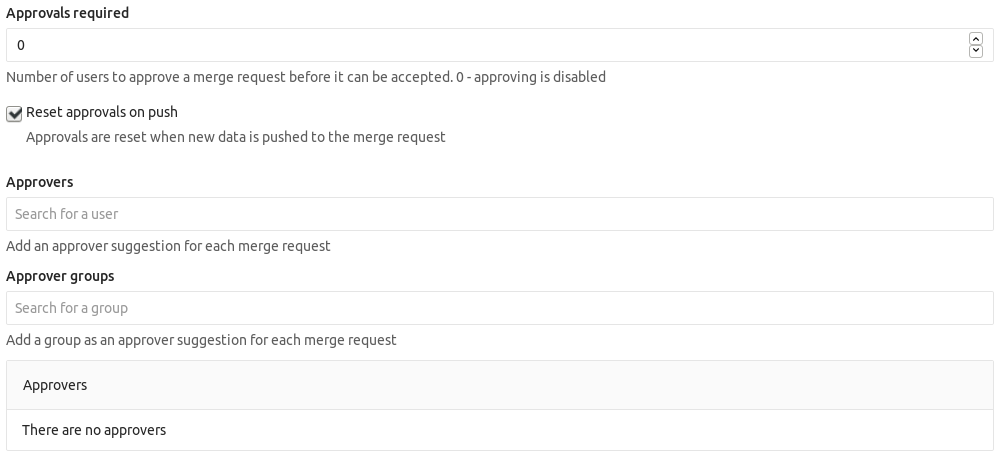Click the 'Approver groups' heading label
Viewport: 1004px width, 455px height.
click(60, 276)
